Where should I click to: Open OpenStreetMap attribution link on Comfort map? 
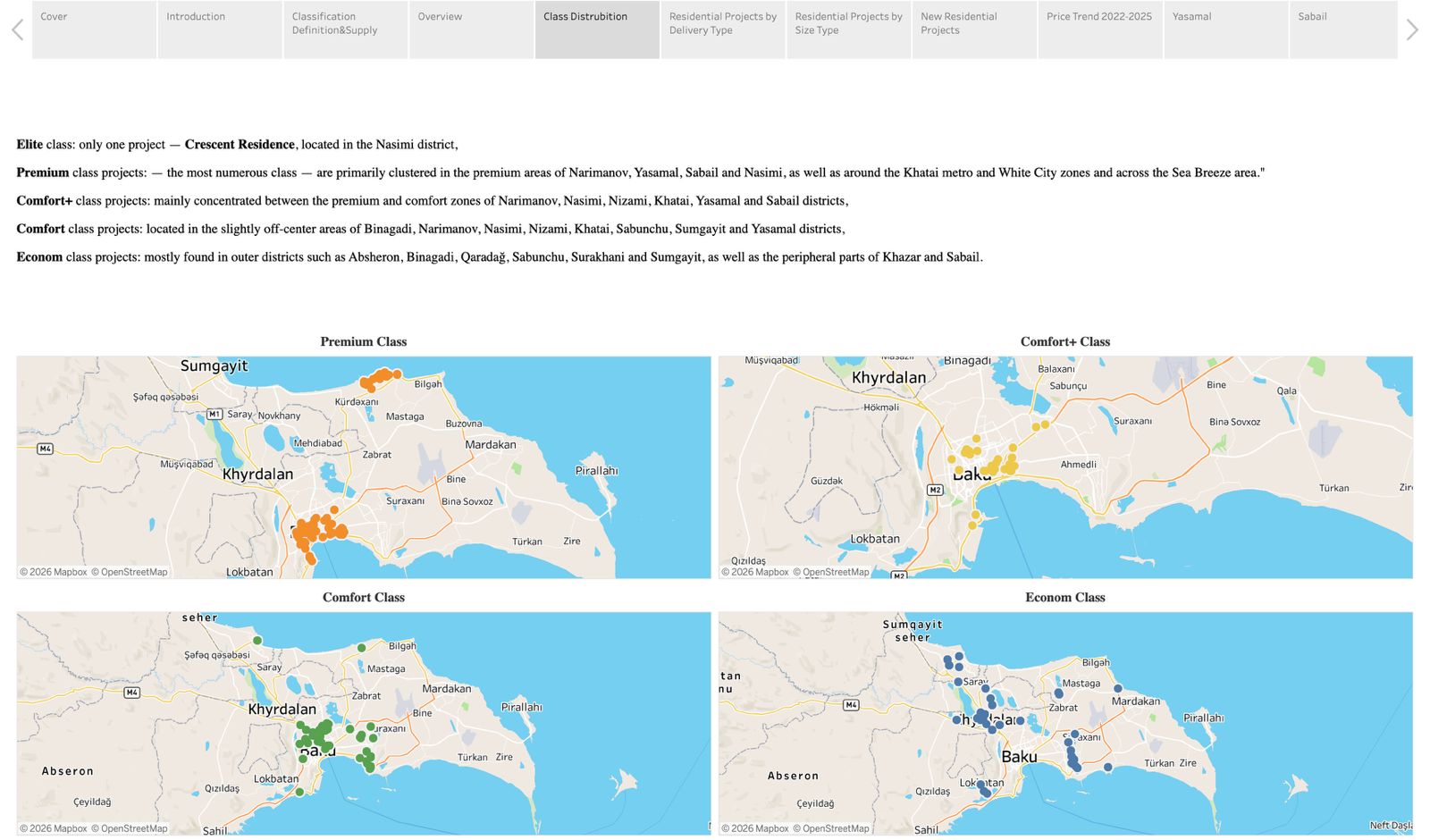130,828
